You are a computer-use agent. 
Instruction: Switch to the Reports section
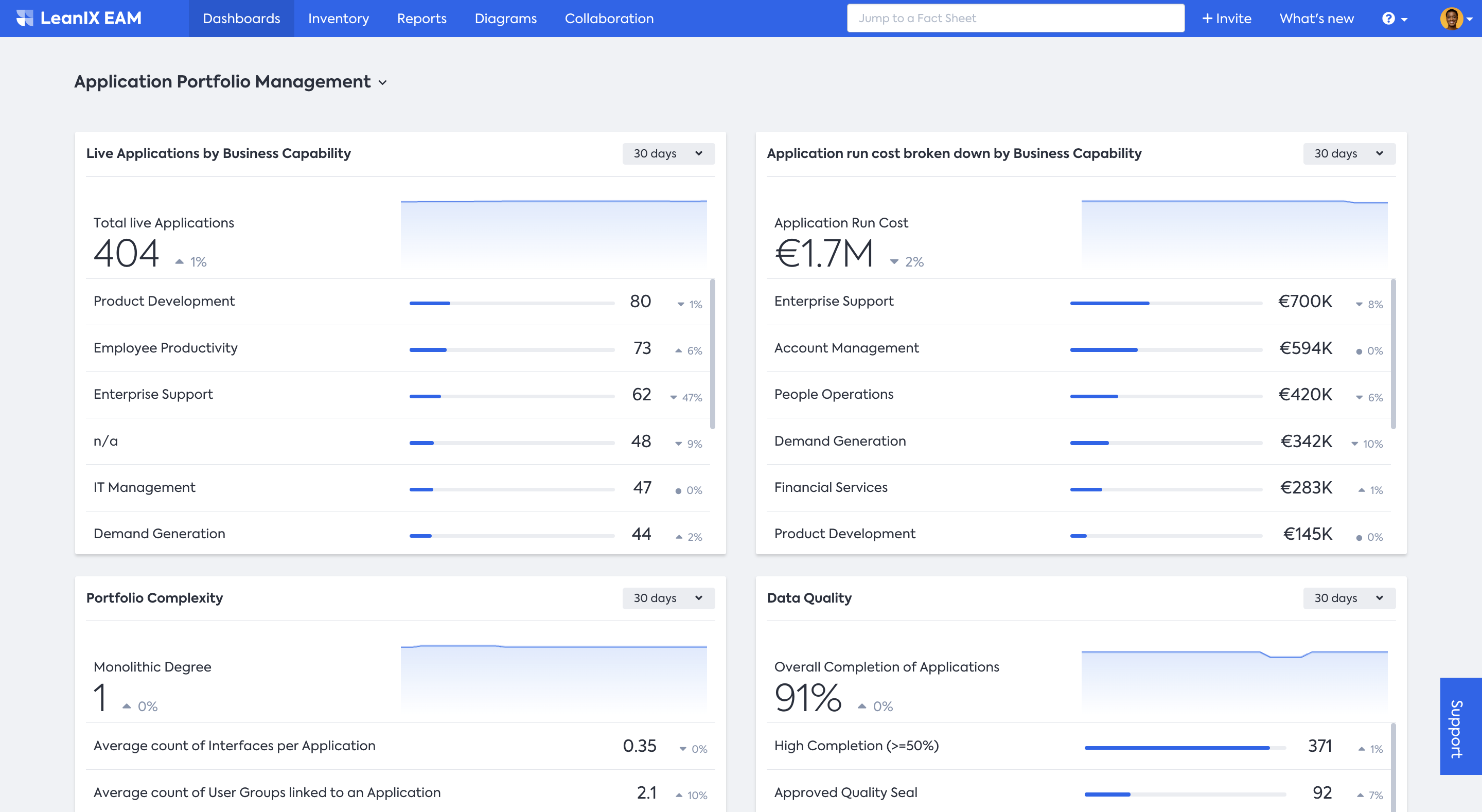point(422,19)
